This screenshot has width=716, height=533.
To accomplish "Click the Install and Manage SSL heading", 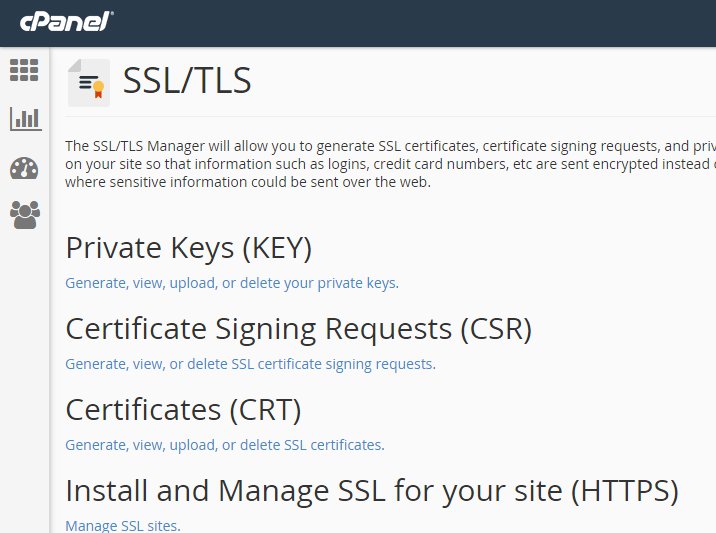I will (371, 491).
